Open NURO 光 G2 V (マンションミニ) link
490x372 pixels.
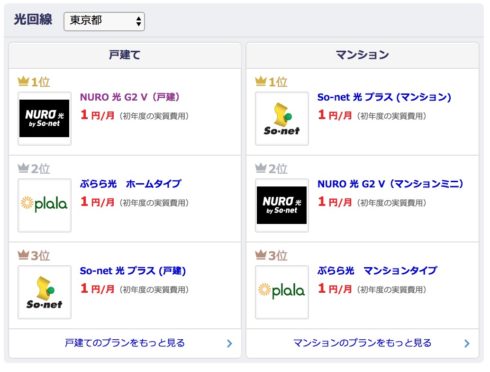point(390,184)
